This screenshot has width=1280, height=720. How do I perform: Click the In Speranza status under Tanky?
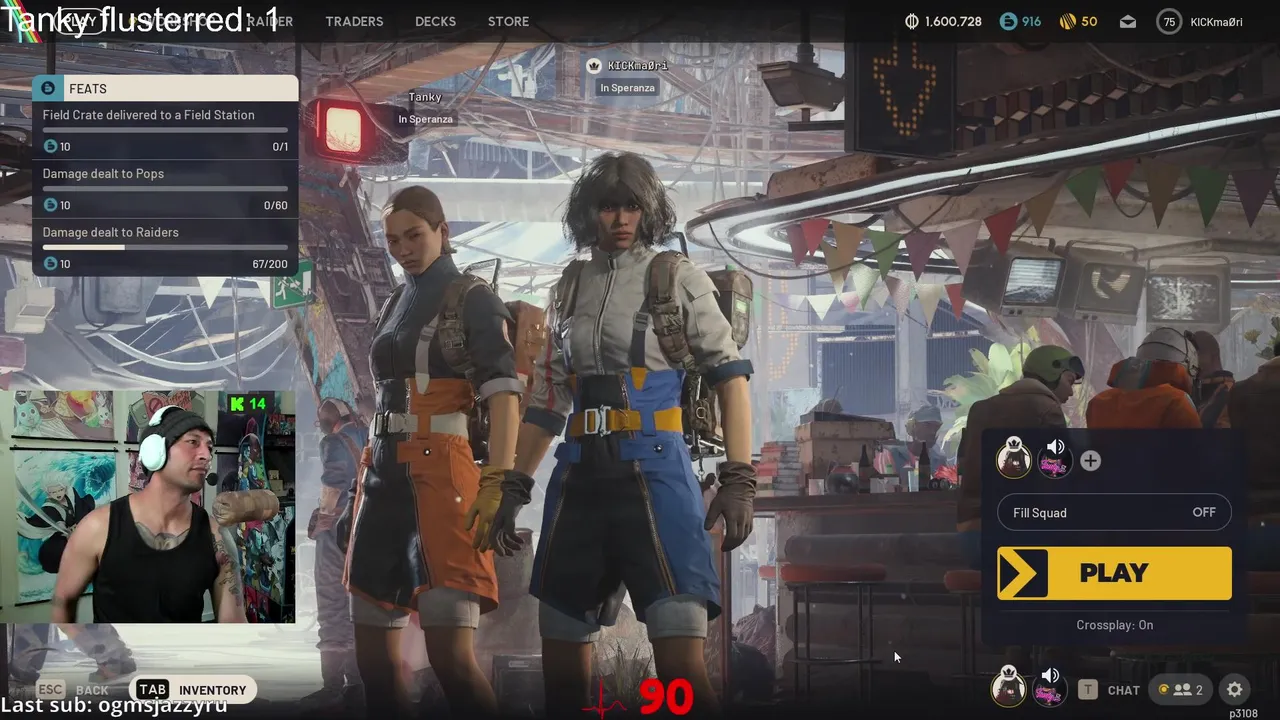pyautogui.click(x=425, y=119)
